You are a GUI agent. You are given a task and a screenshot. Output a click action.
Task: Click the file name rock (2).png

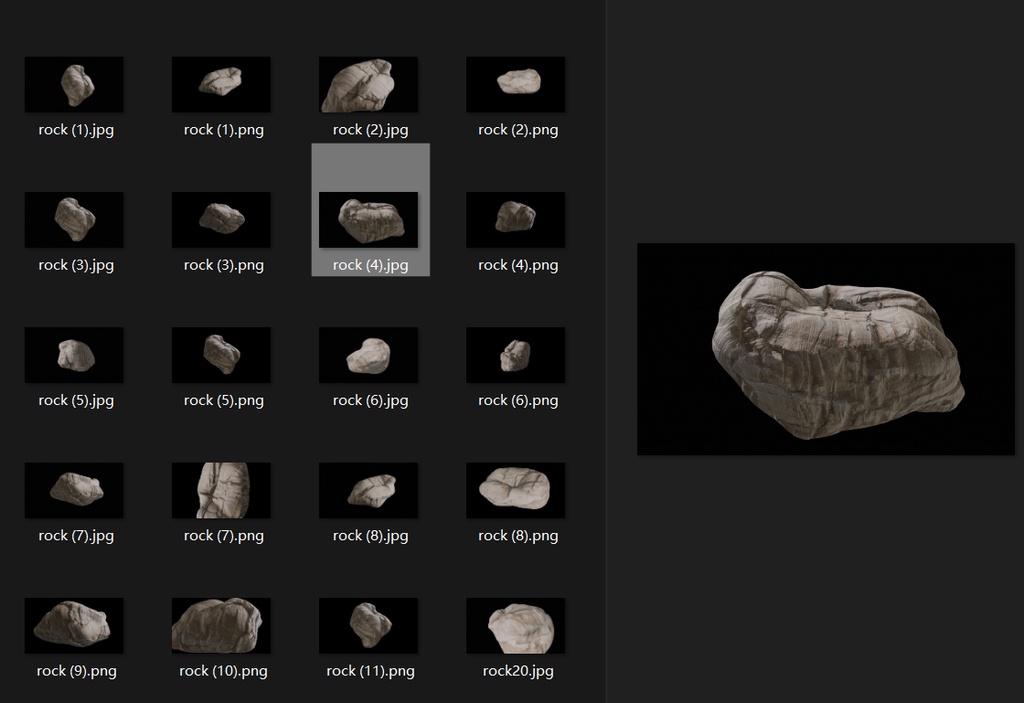(518, 130)
